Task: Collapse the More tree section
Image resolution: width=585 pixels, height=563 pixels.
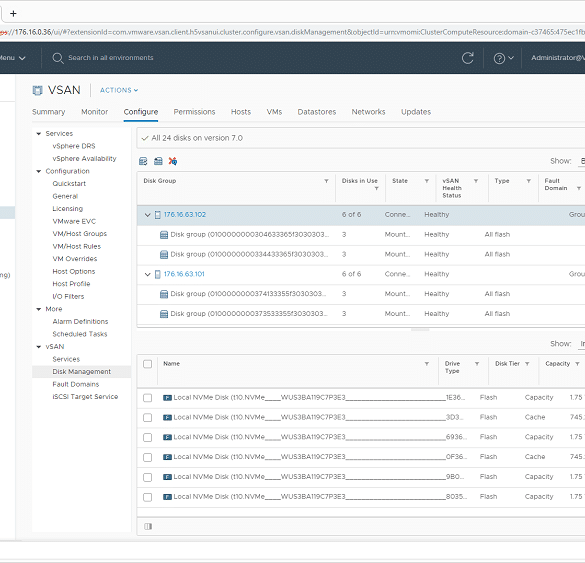Action: (38, 309)
